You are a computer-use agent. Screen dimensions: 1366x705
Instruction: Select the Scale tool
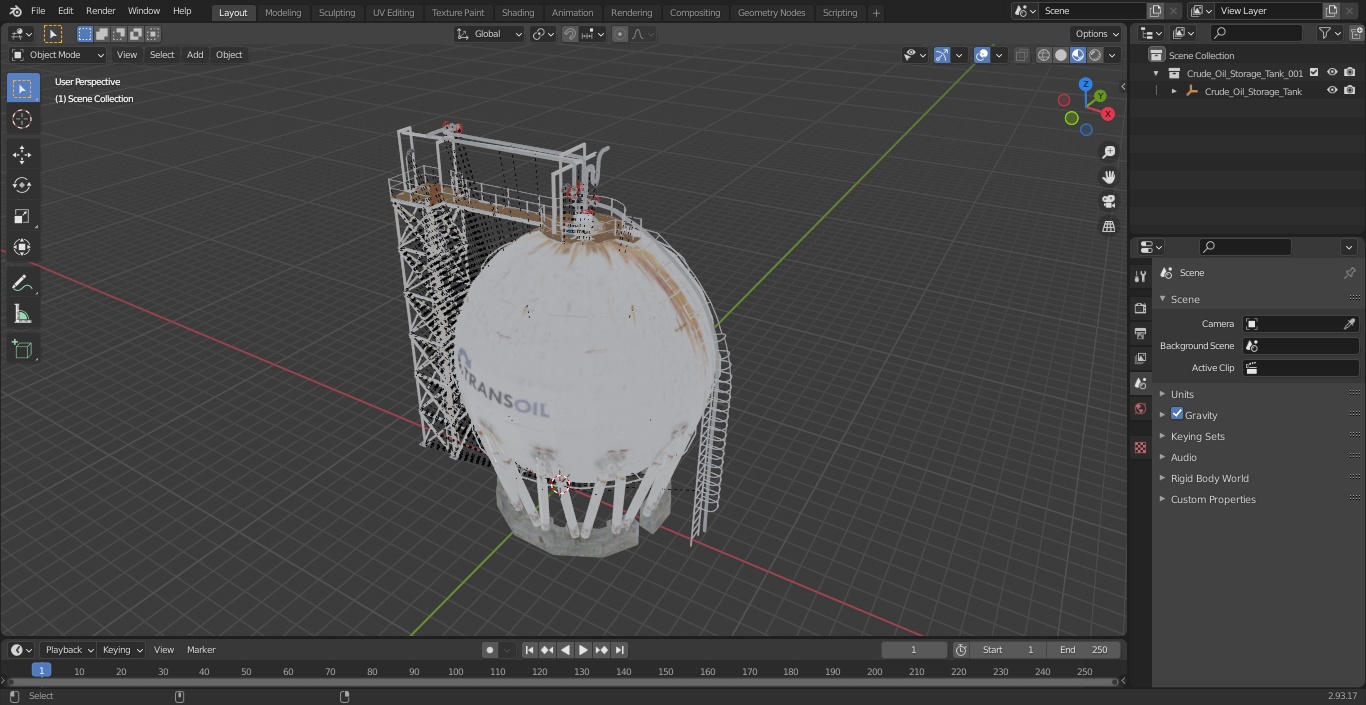coord(22,216)
